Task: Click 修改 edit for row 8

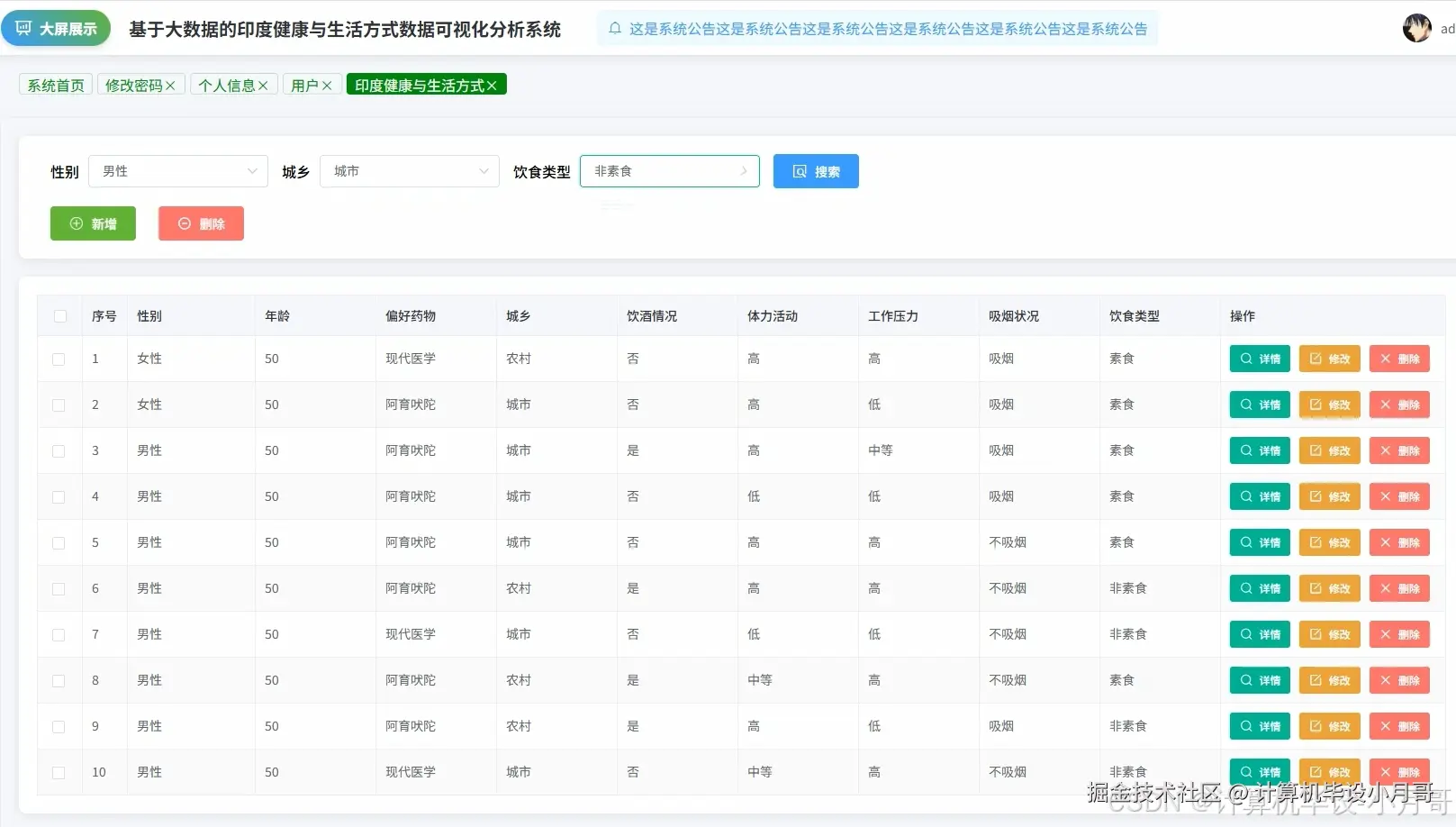Action: pos(1329,680)
